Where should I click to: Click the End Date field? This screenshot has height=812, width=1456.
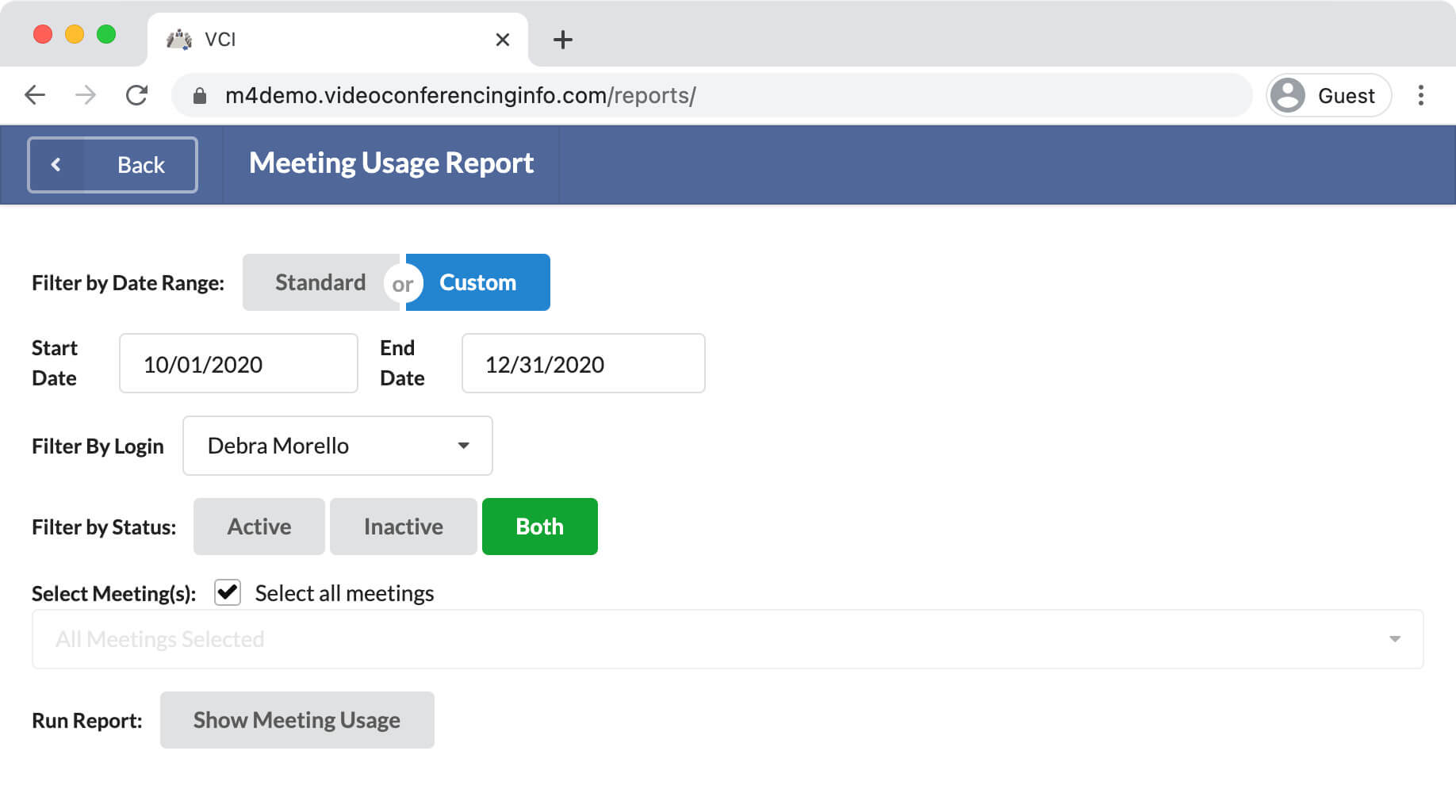pos(584,363)
